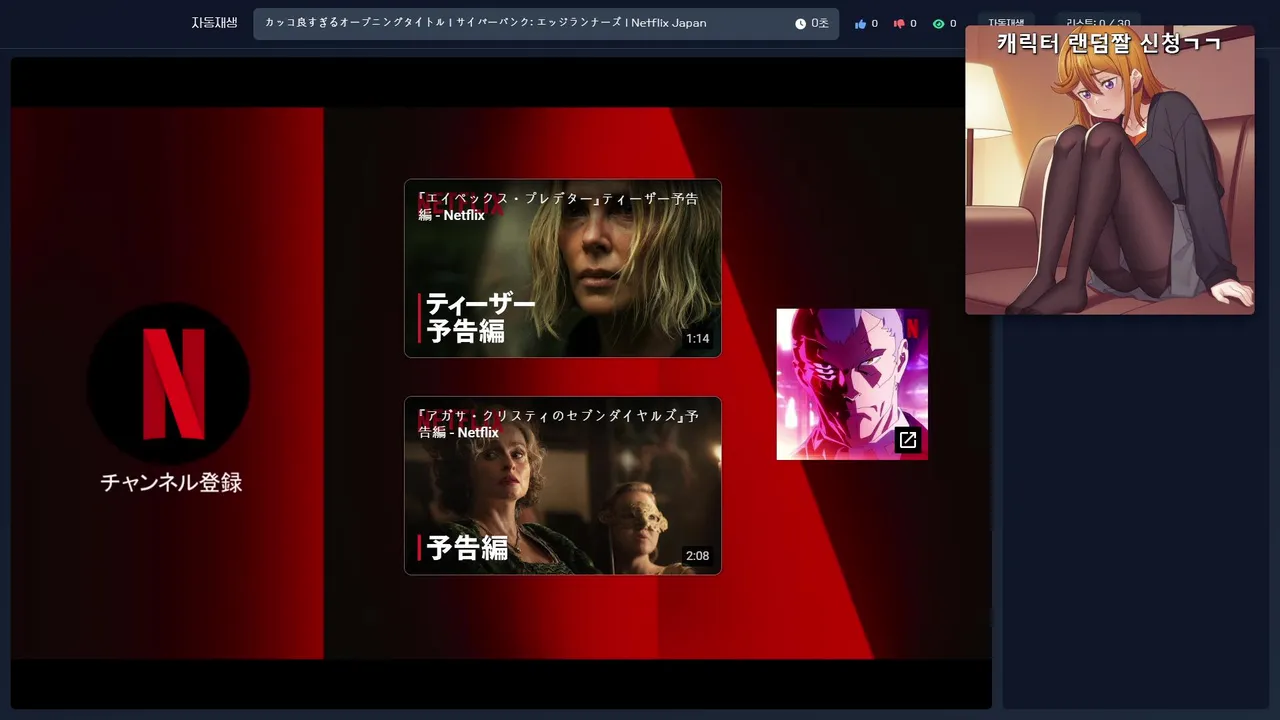Click the 자동재생 label at the top left
Screen dimensions: 1280x720
tap(214, 23)
